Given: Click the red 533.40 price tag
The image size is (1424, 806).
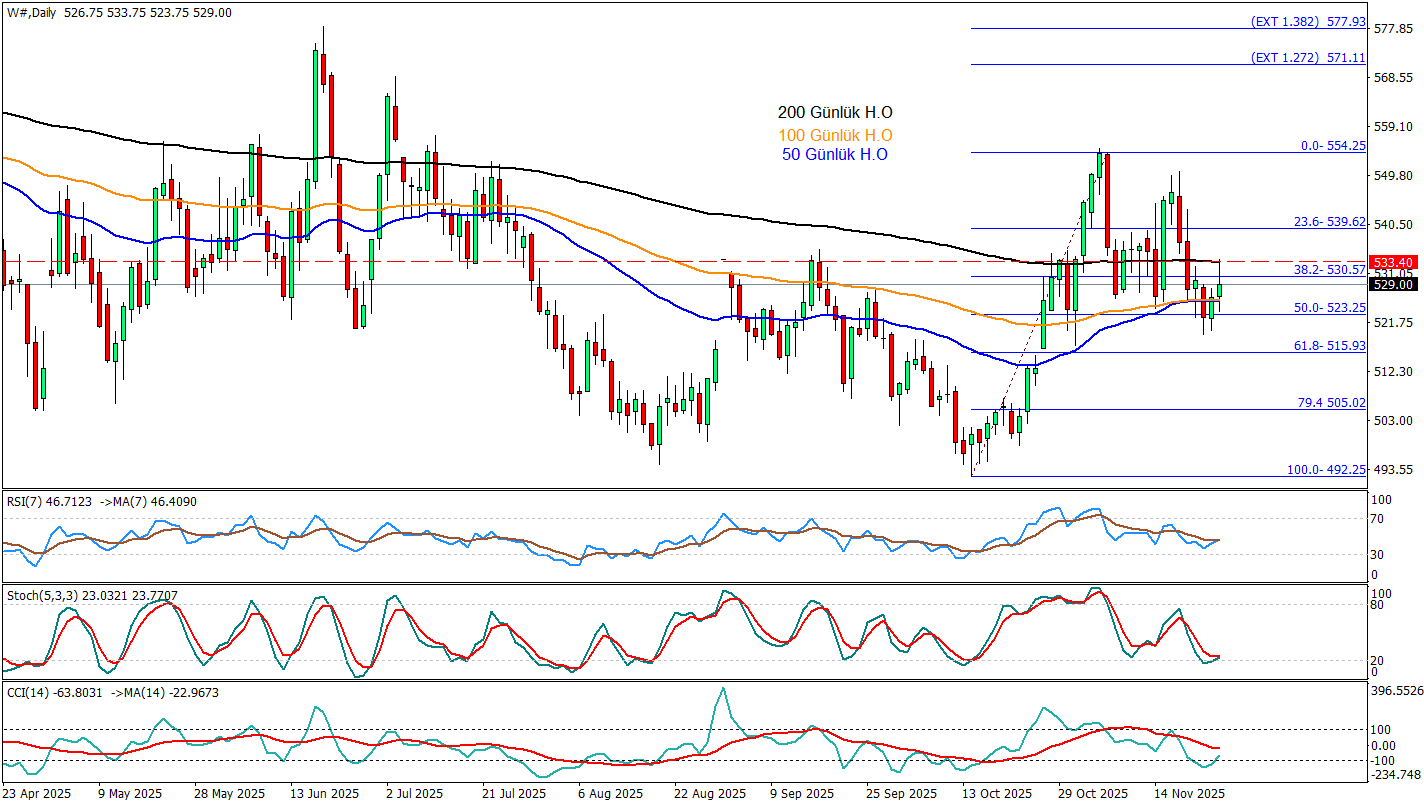Looking at the screenshot, I should pyautogui.click(x=1394, y=261).
